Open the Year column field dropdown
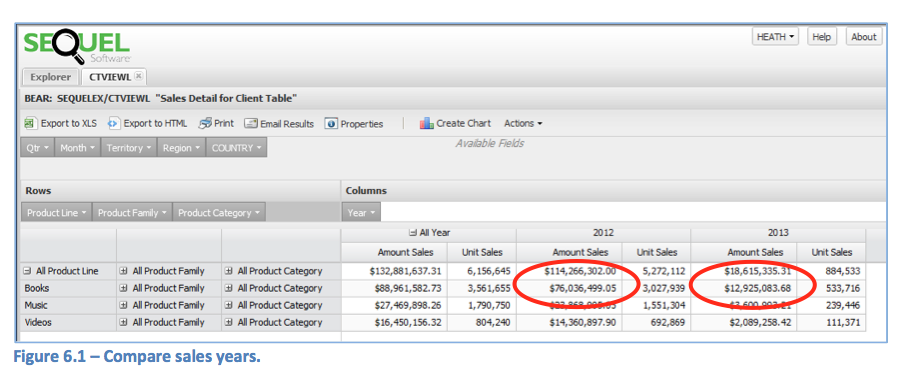The image size is (917, 378). [x=361, y=213]
